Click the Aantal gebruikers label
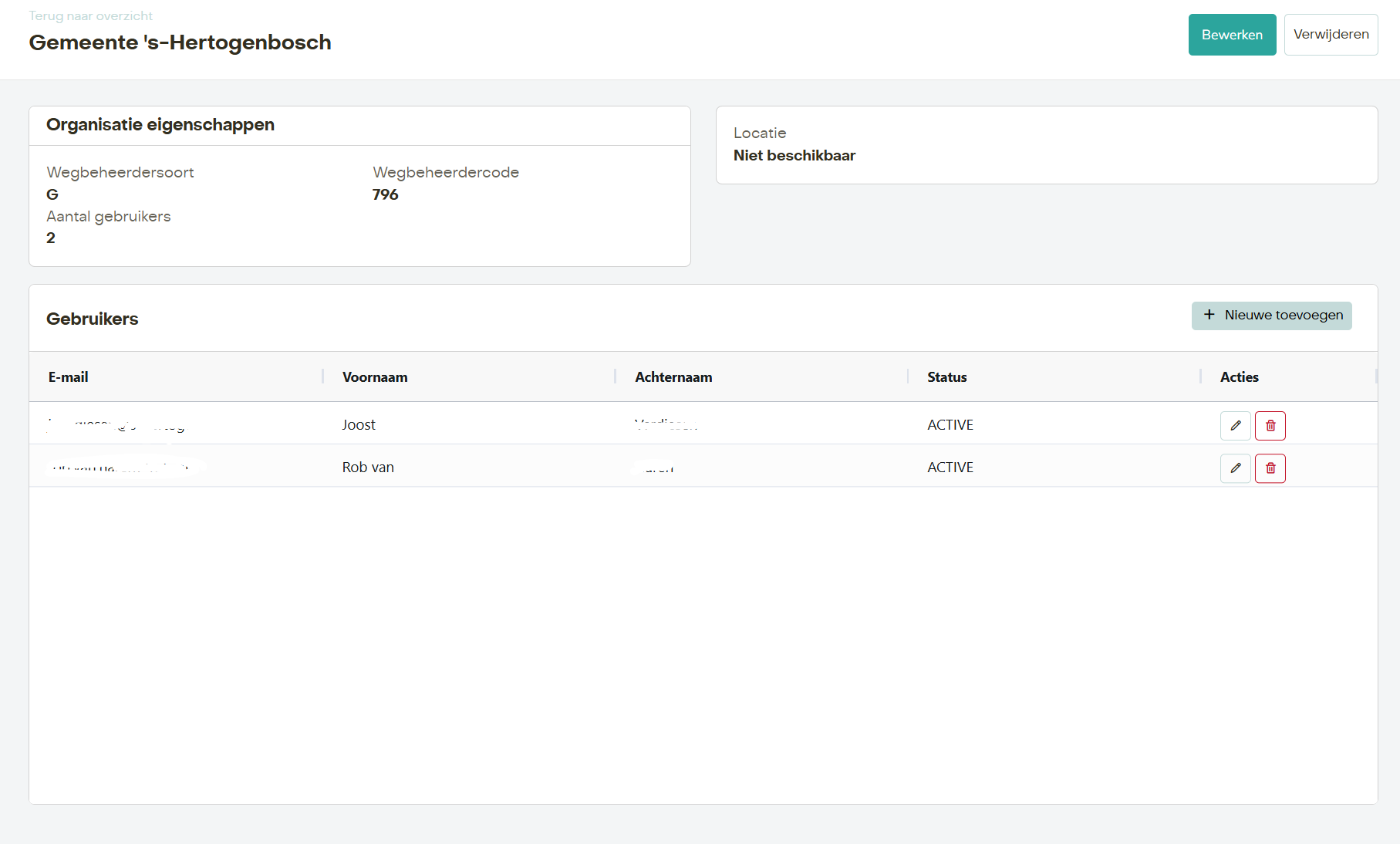The width and height of the screenshot is (1400, 844). pos(108,216)
